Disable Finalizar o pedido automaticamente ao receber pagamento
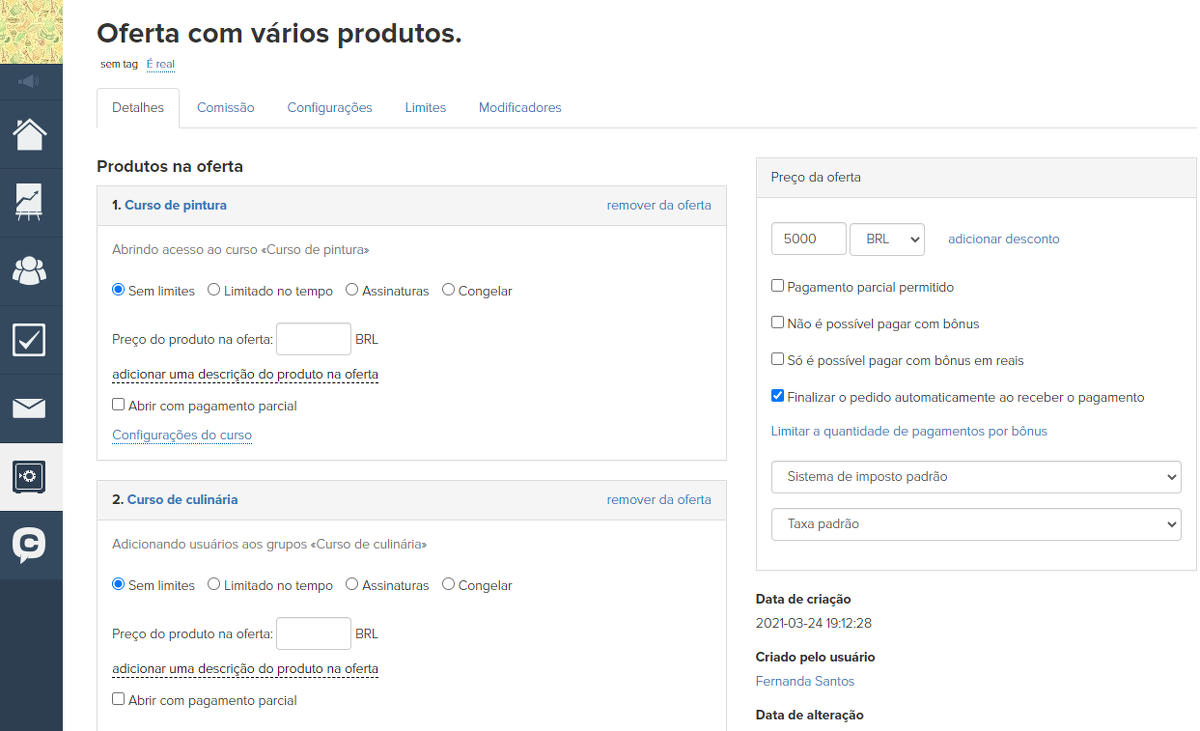 pos(777,395)
